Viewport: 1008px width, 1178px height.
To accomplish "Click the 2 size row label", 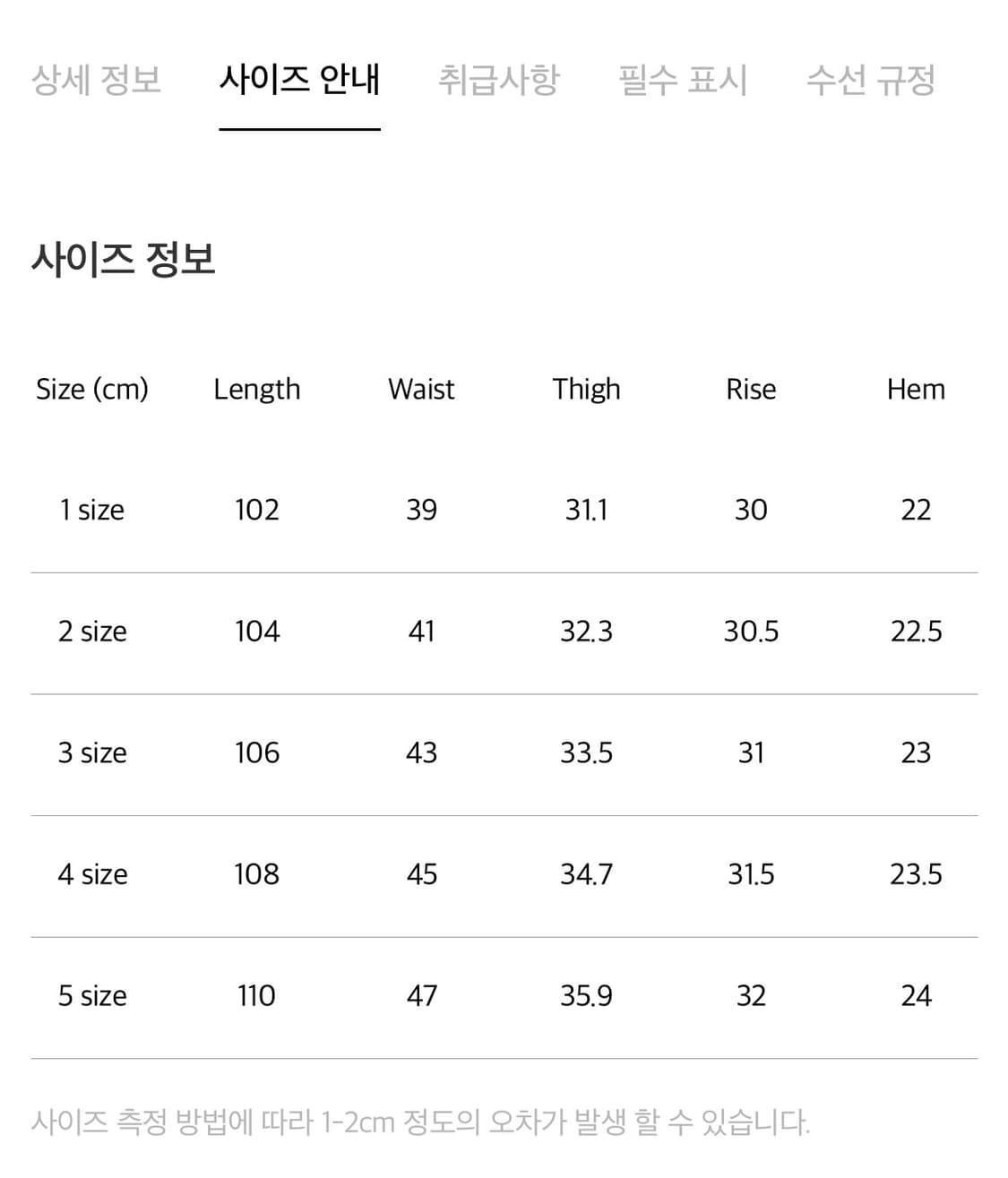I will click(92, 632).
